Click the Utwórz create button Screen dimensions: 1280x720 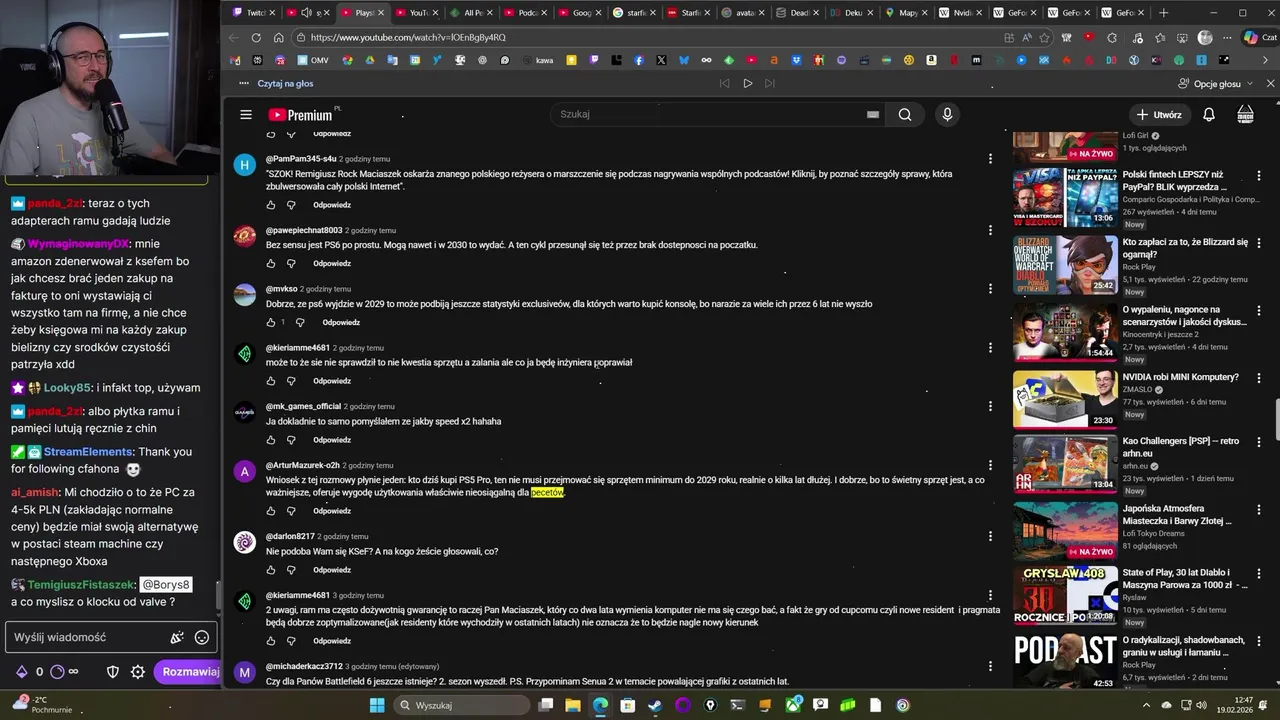pyautogui.click(x=1160, y=115)
